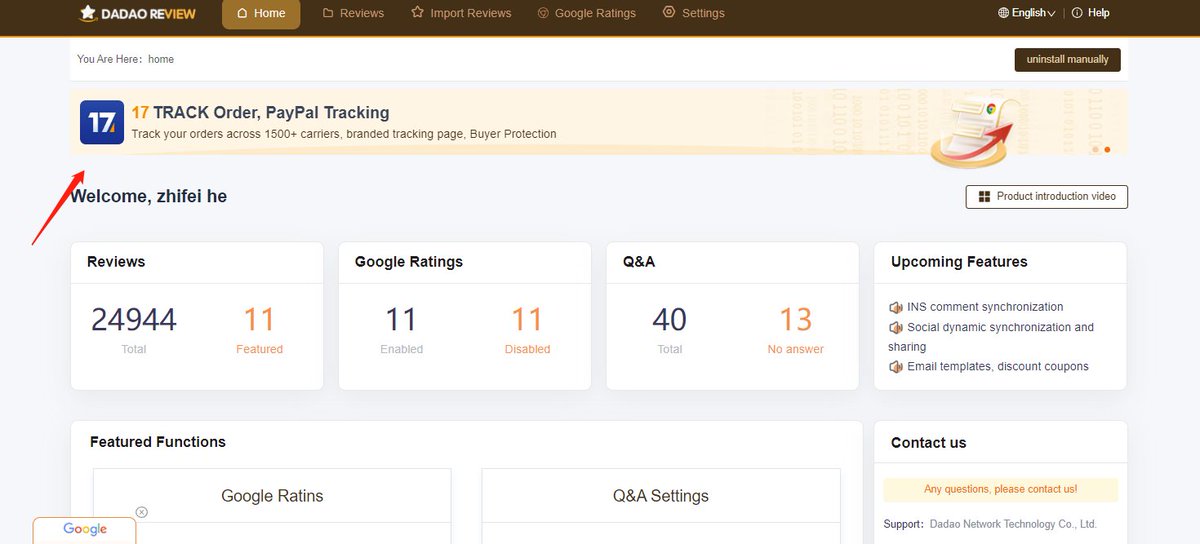Click the Reviews folder icon
Viewport: 1200px width, 544px height.
[x=328, y=13]
